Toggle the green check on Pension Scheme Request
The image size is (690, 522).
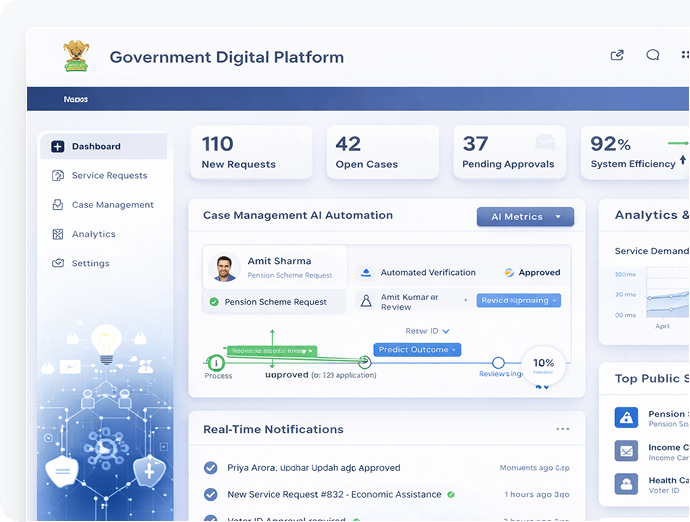pos(214,302)
